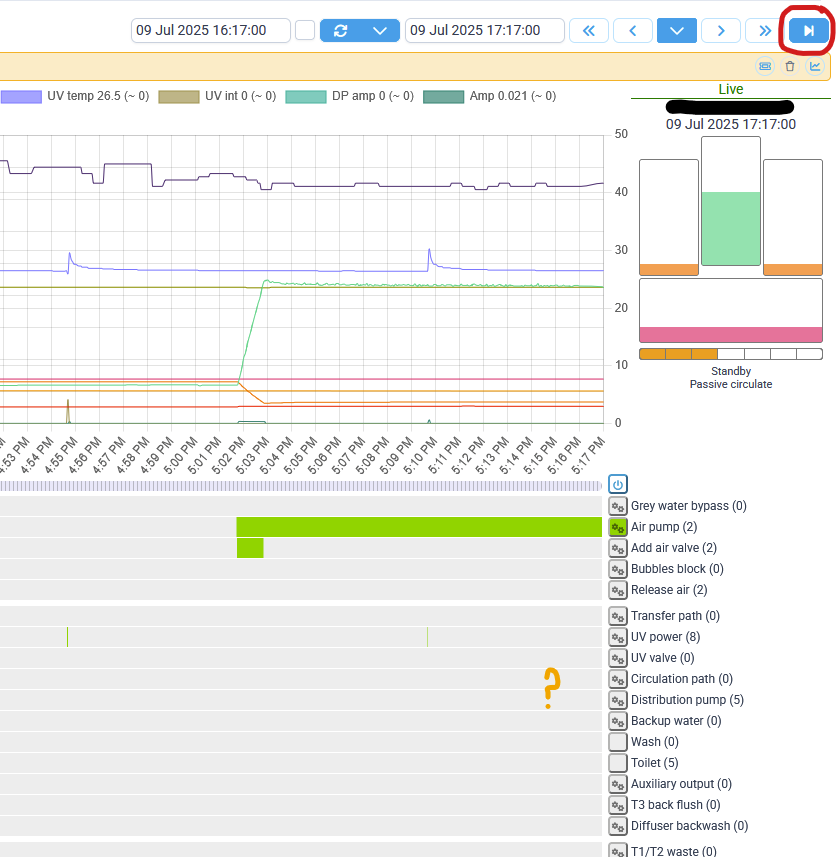Click the start date field 16:17:00
The image size is (836, 857).
pos(210,30)
